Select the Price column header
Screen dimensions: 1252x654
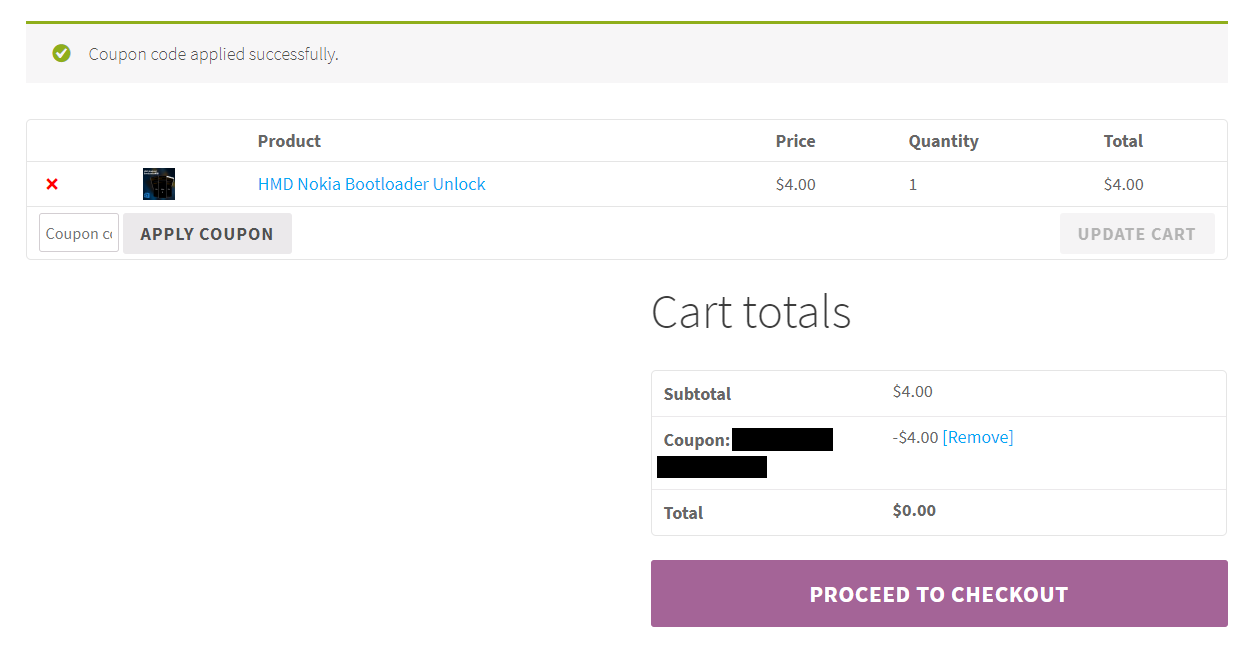(796, 141)
